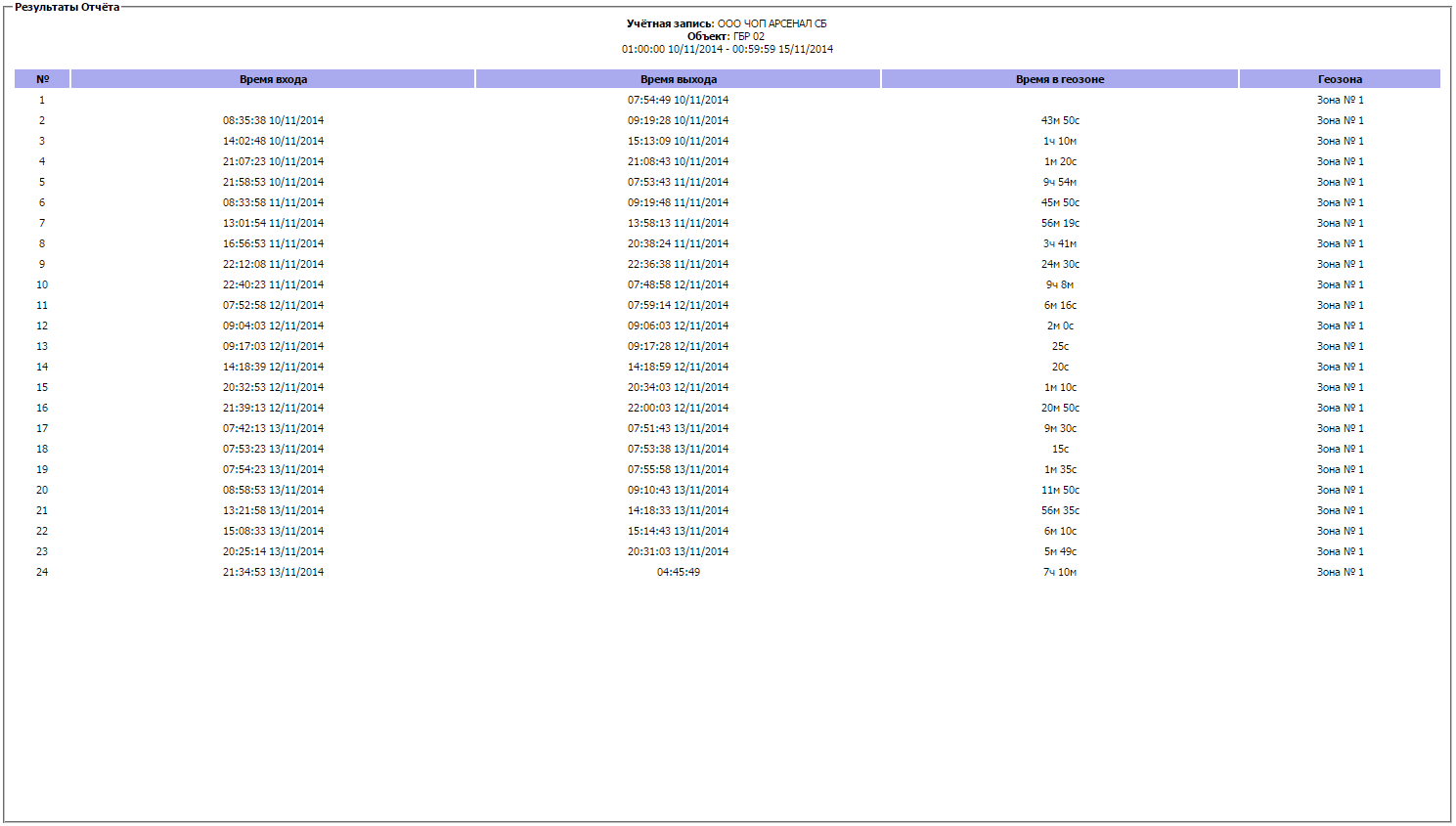Select duration cell 5м 49с
Viewport: 1456px width, 826px height.
[x=1060, y=551]
